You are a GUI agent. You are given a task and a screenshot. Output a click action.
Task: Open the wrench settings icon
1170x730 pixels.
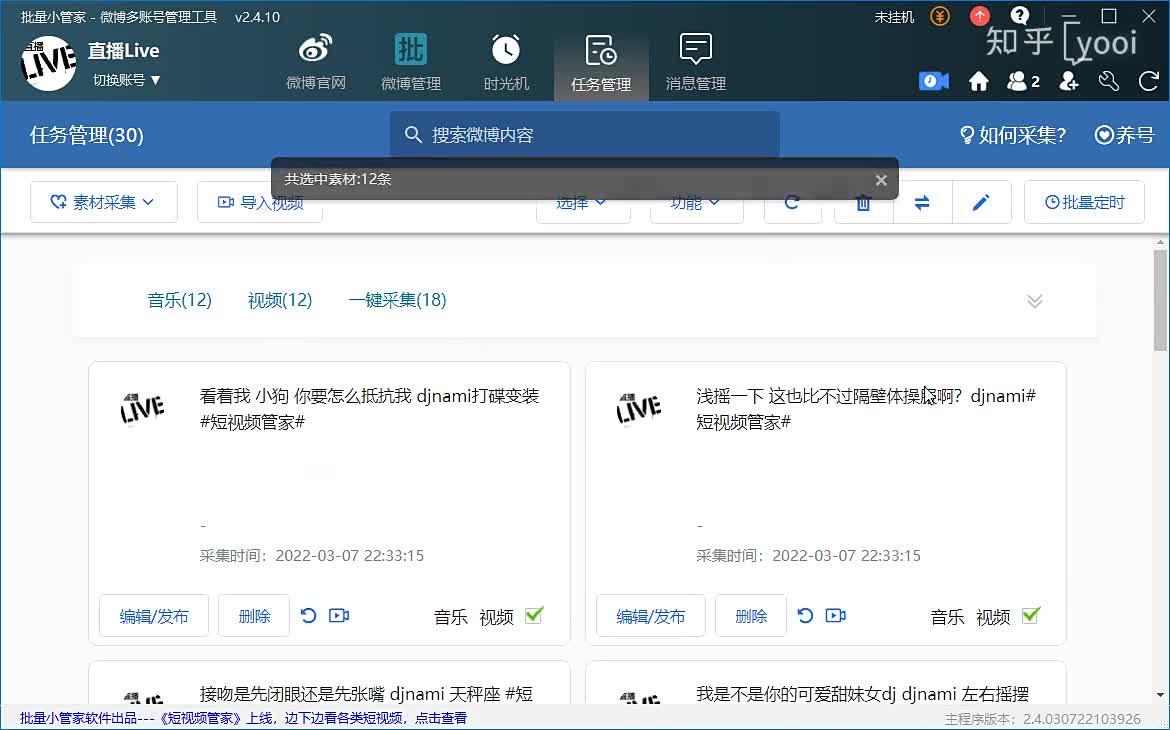pos(1109,81)
